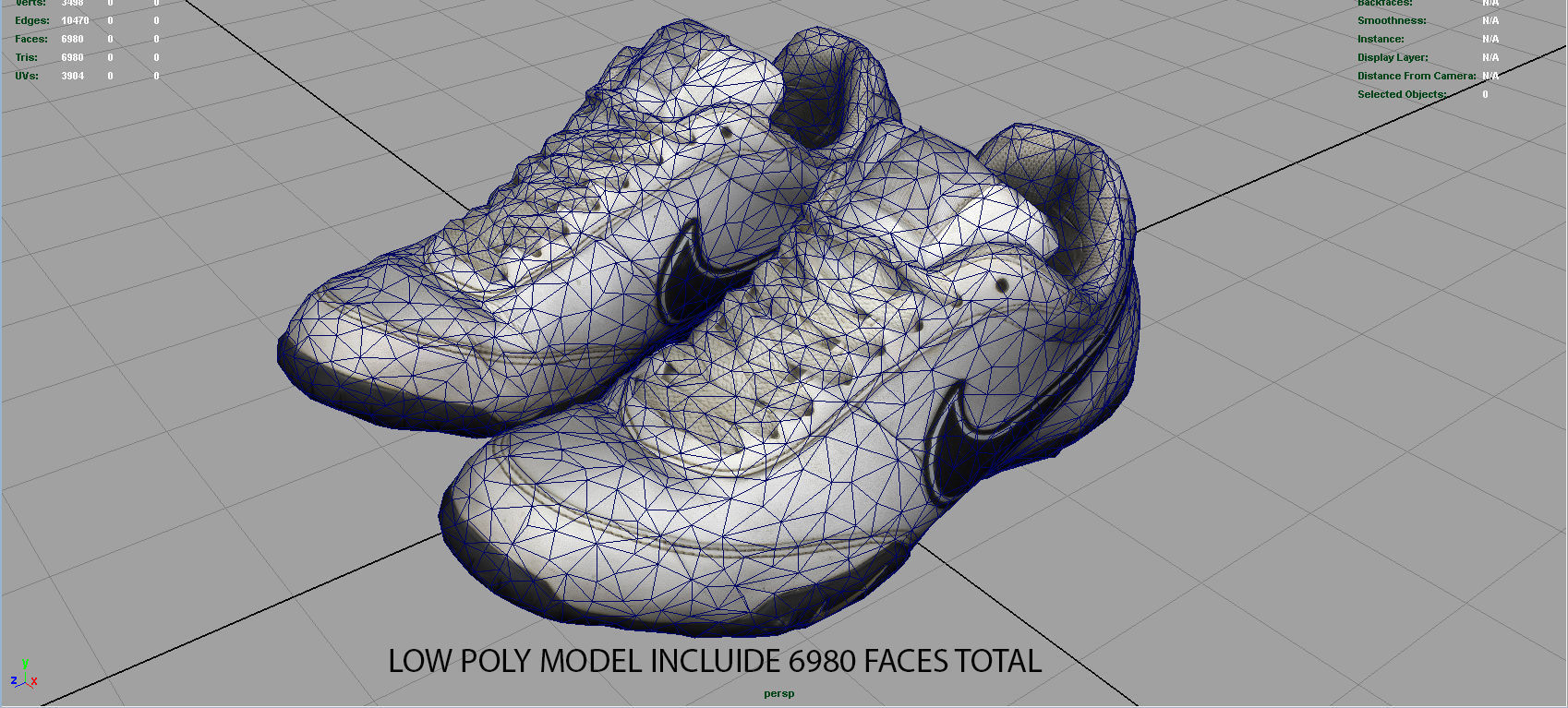Click the Instance: label

[1381, 39]
